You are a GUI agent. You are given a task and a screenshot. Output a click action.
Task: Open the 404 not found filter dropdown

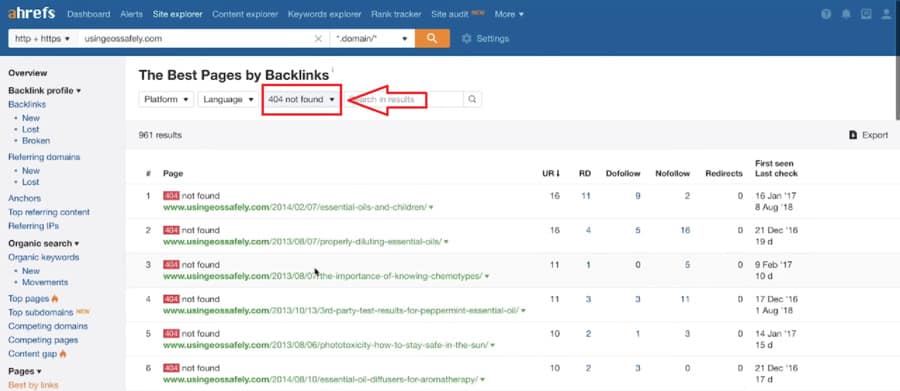pos(301,99)
